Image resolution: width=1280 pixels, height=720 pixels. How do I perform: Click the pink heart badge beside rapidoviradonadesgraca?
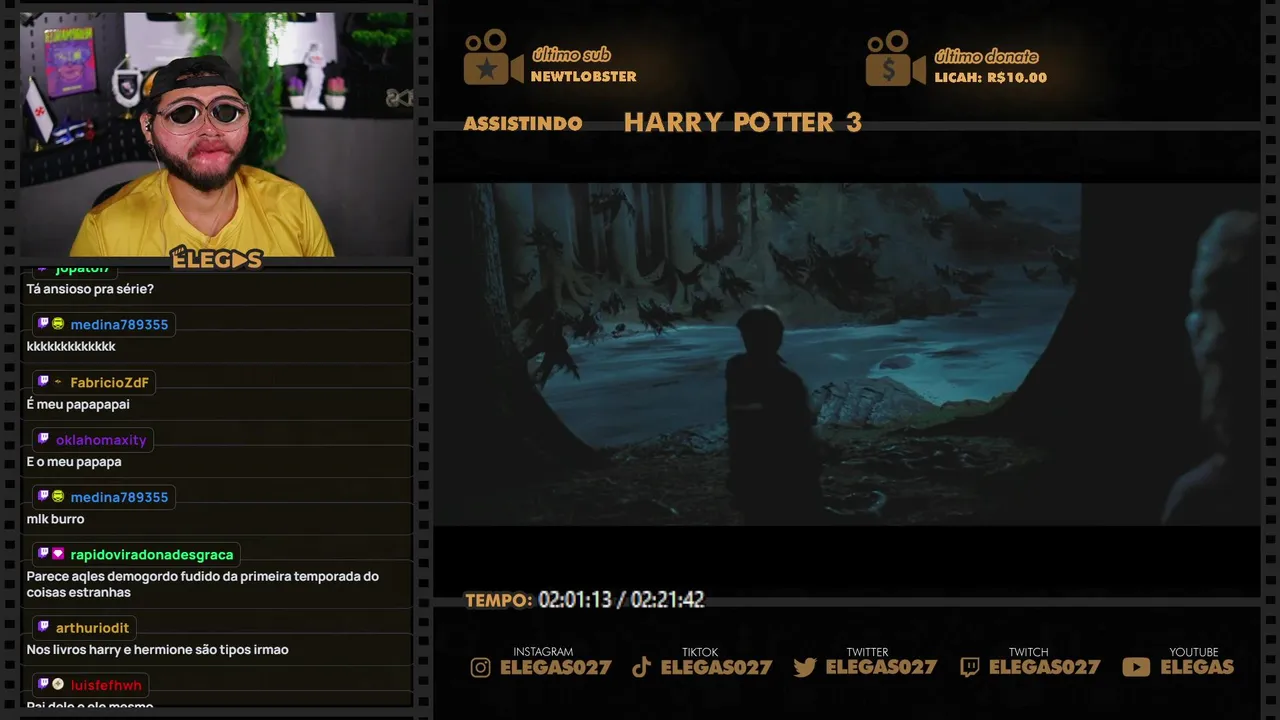pos(58,554)
